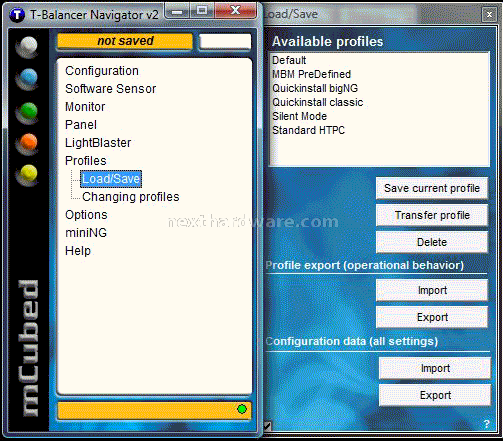503x441 pixels.
Task: Select Panel in the navigator
Action: click(x=81, y=125)
